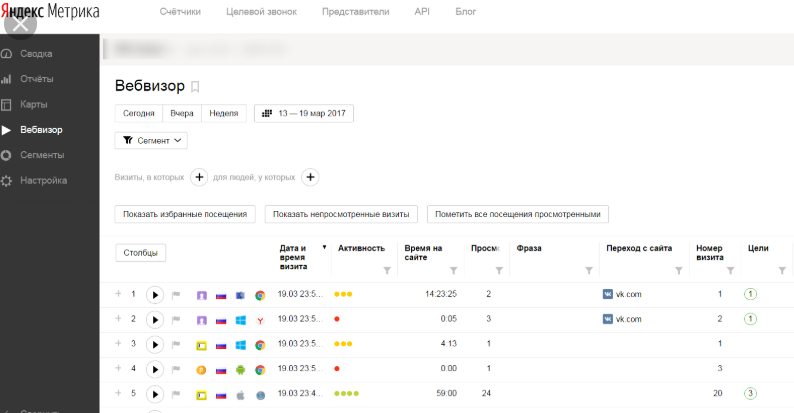The height and width of the screenshot is (413, 794).
Task: Click goals badge 3 in row 5
Action: tap(750, 393)
